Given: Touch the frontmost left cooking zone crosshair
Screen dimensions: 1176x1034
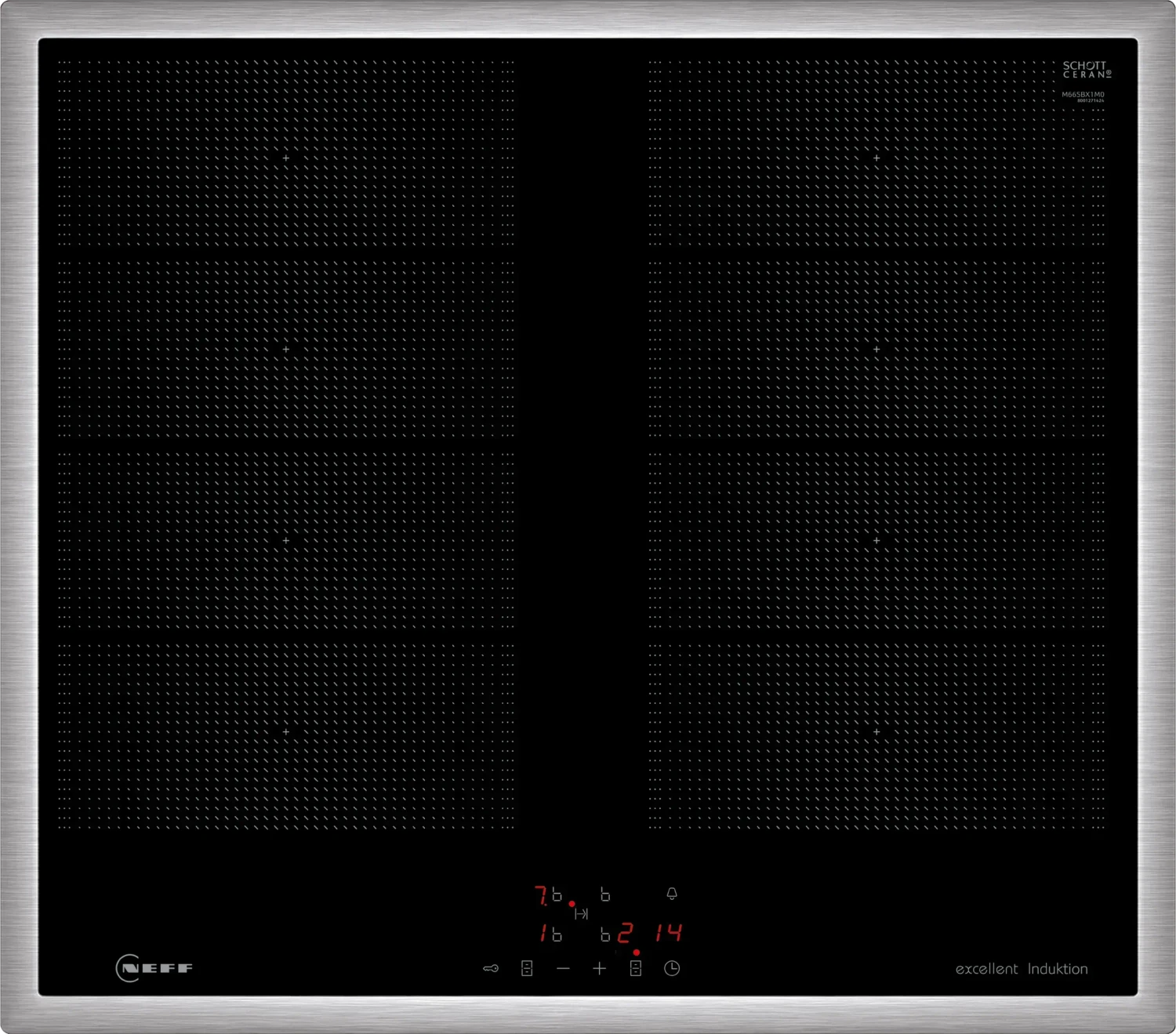Looking at the screenshot, I should pos(286,732).
